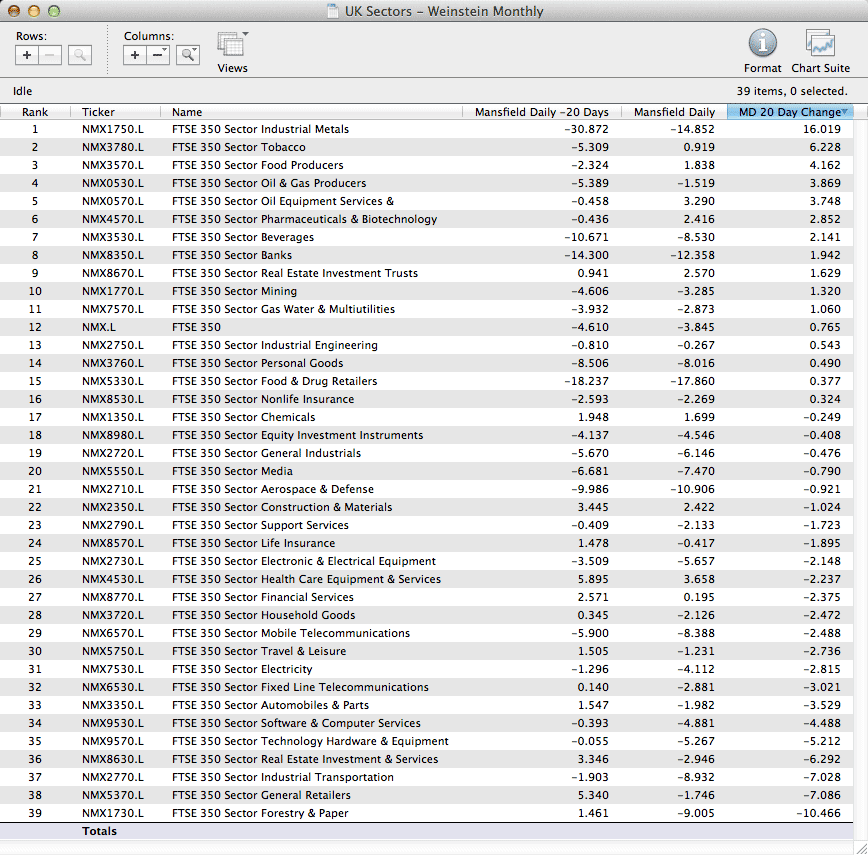
Task: Click the Mansfield Daily -20 Days header
Action: tap(541, 112)
